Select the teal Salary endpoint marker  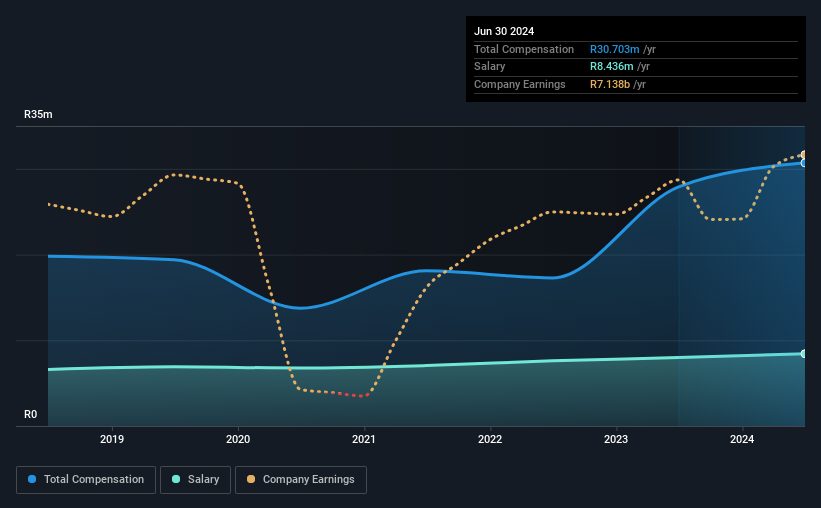[804, 354]
